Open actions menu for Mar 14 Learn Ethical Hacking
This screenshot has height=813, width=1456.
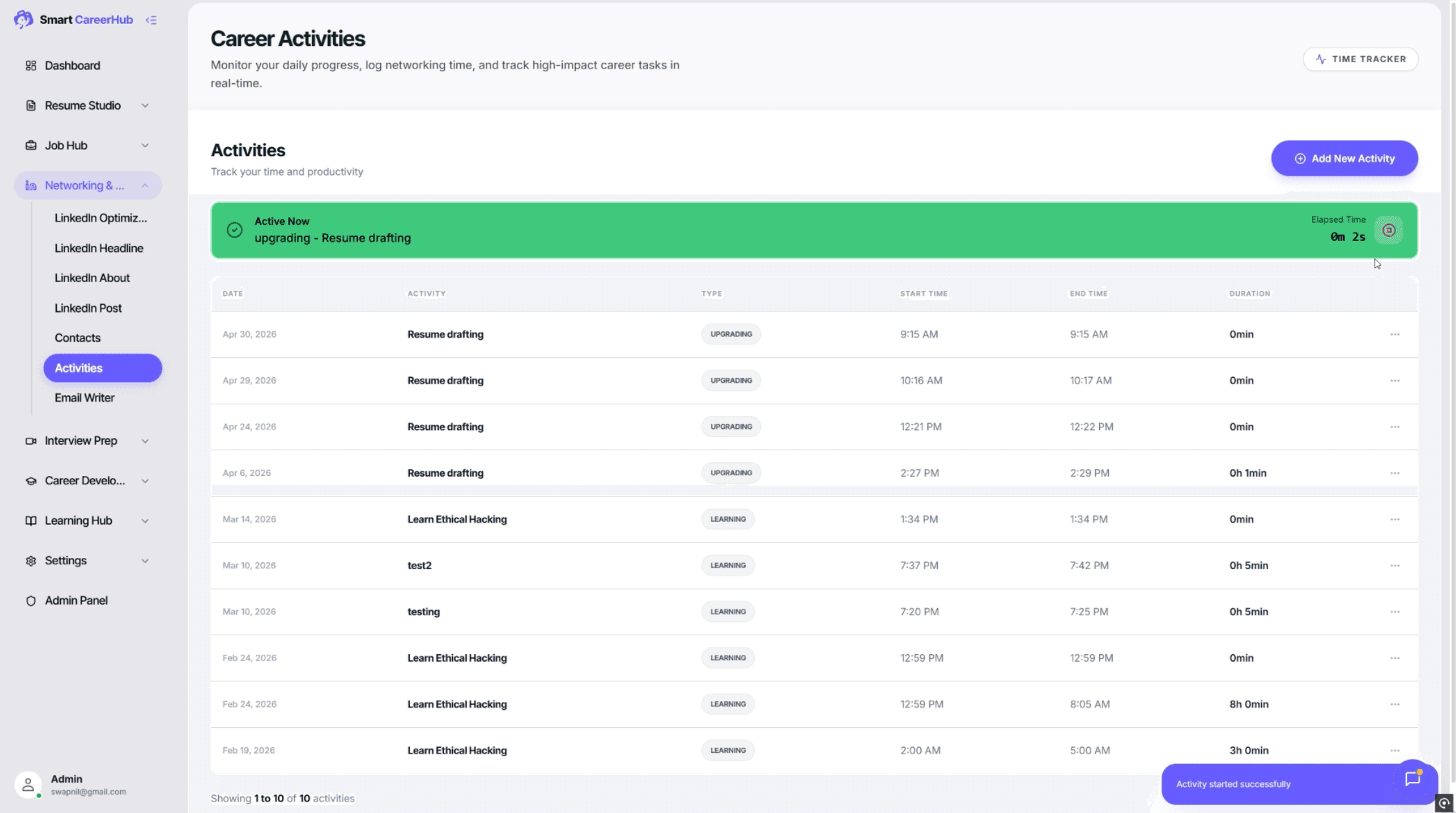point(1395,519)
